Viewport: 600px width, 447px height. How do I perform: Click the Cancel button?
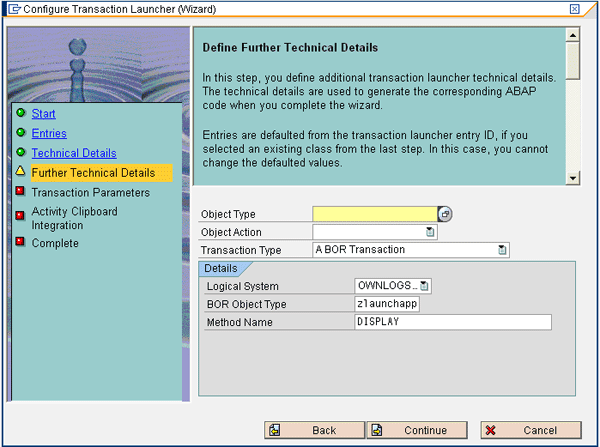pyautogui.click(x=531, y=430)
